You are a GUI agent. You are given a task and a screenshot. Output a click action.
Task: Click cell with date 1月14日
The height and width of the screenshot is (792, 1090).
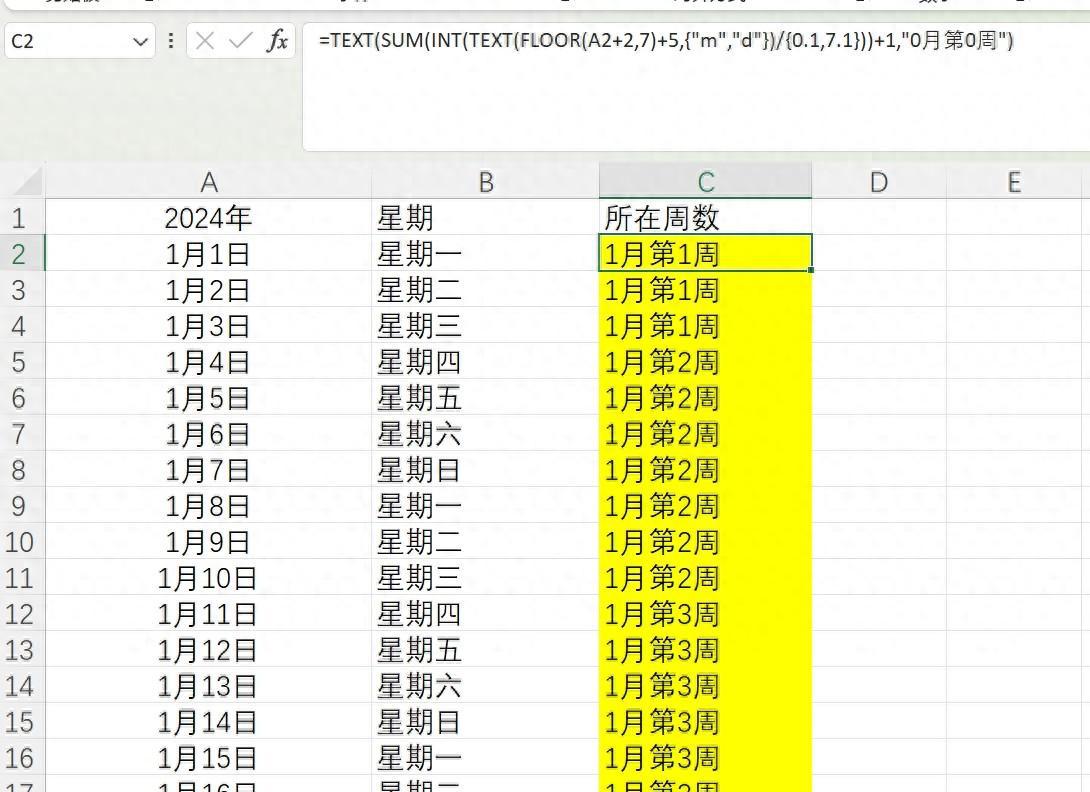[x=209, y=722]
